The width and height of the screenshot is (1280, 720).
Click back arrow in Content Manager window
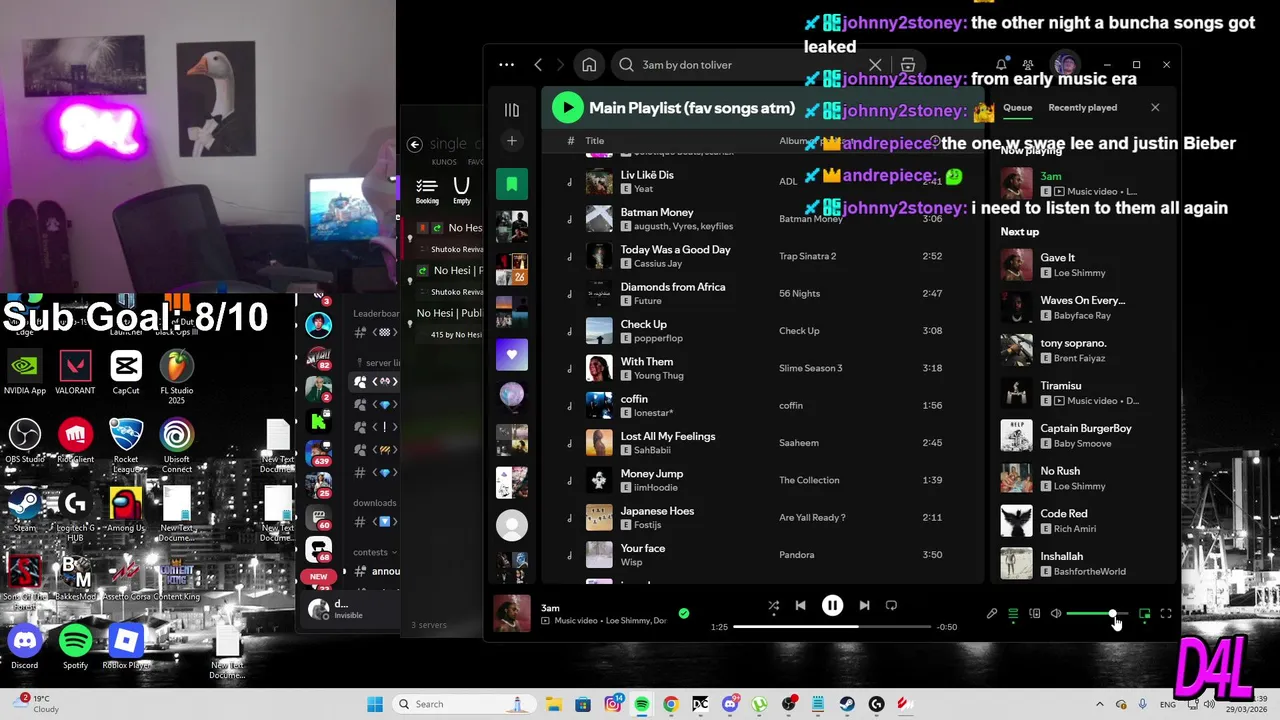coord(415,144)
